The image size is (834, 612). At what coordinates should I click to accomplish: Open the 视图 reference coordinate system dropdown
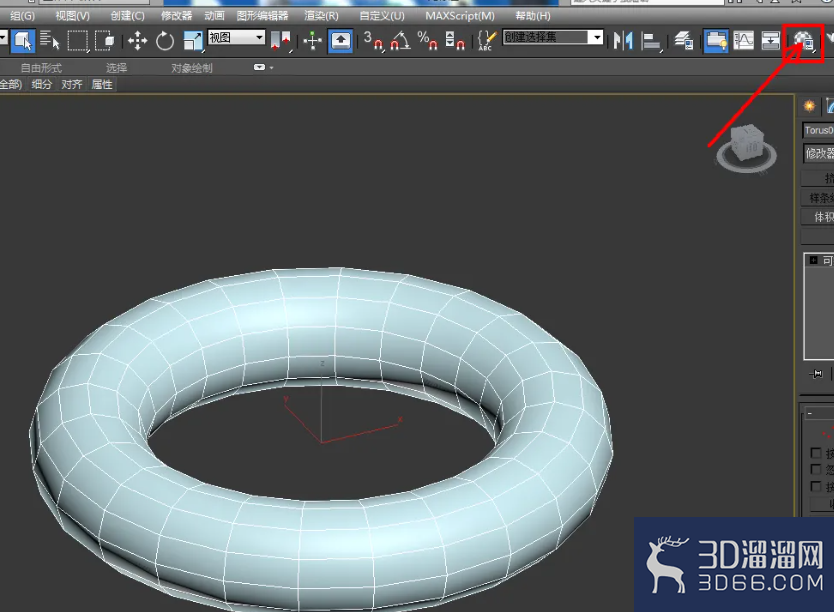coord(236,37)
